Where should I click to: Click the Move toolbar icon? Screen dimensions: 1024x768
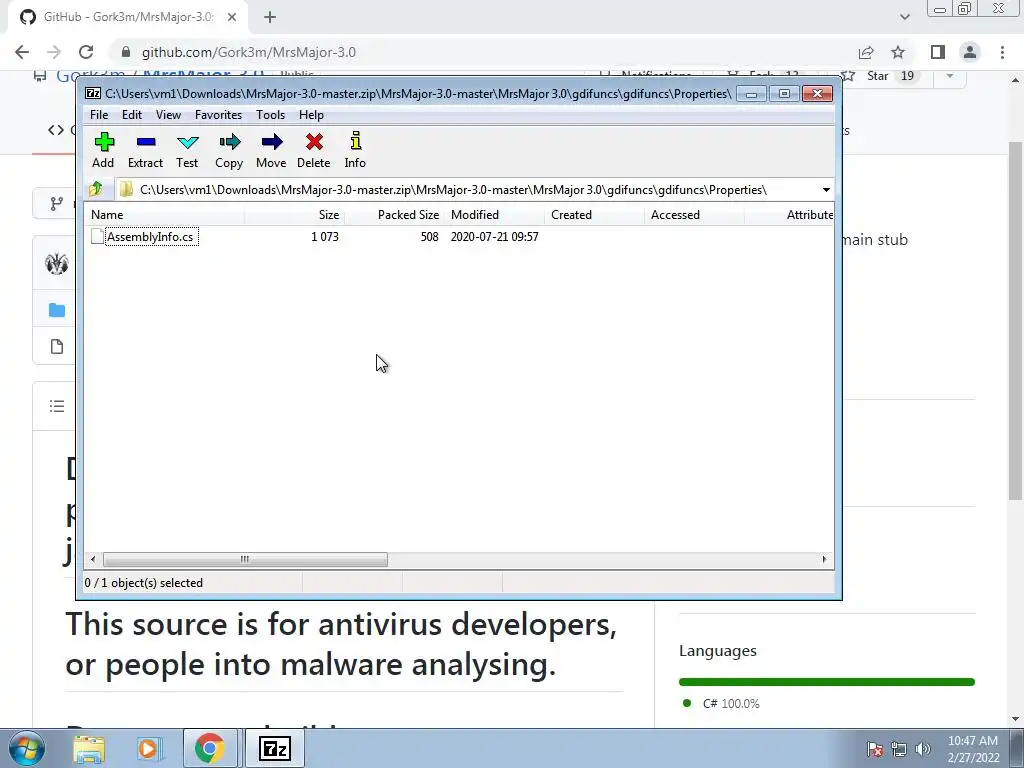(271, 150)
